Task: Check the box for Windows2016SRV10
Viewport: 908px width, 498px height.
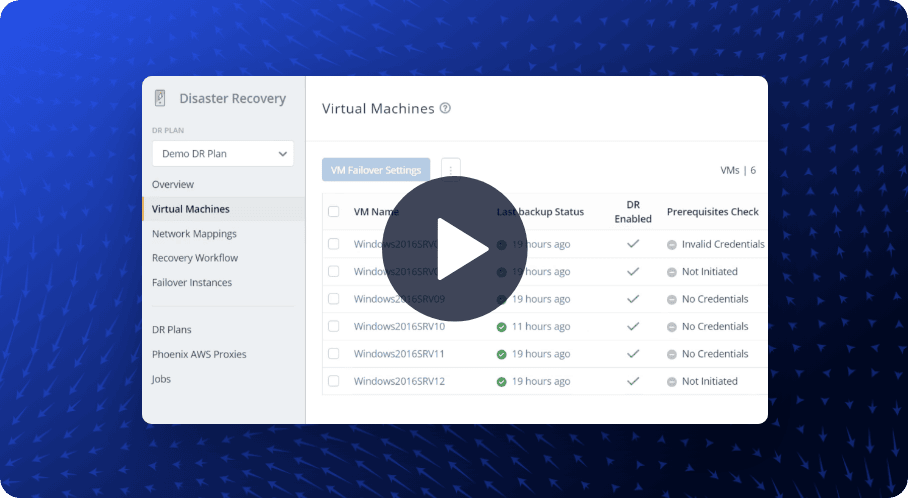Action: [334, 326]
